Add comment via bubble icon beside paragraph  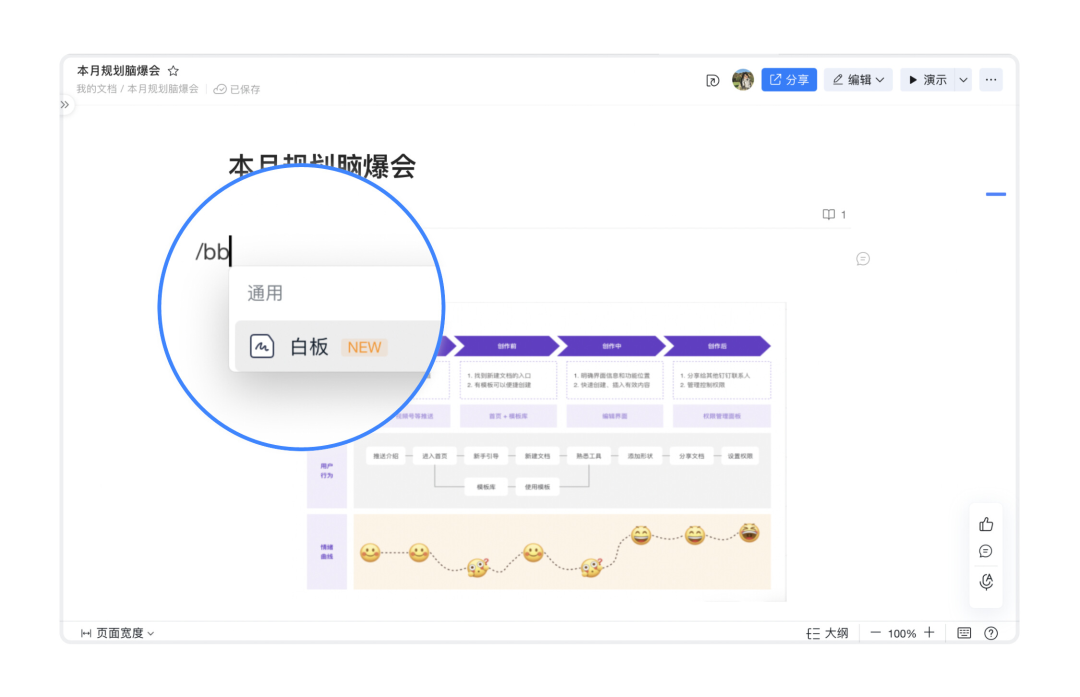[x=863, y=259]
